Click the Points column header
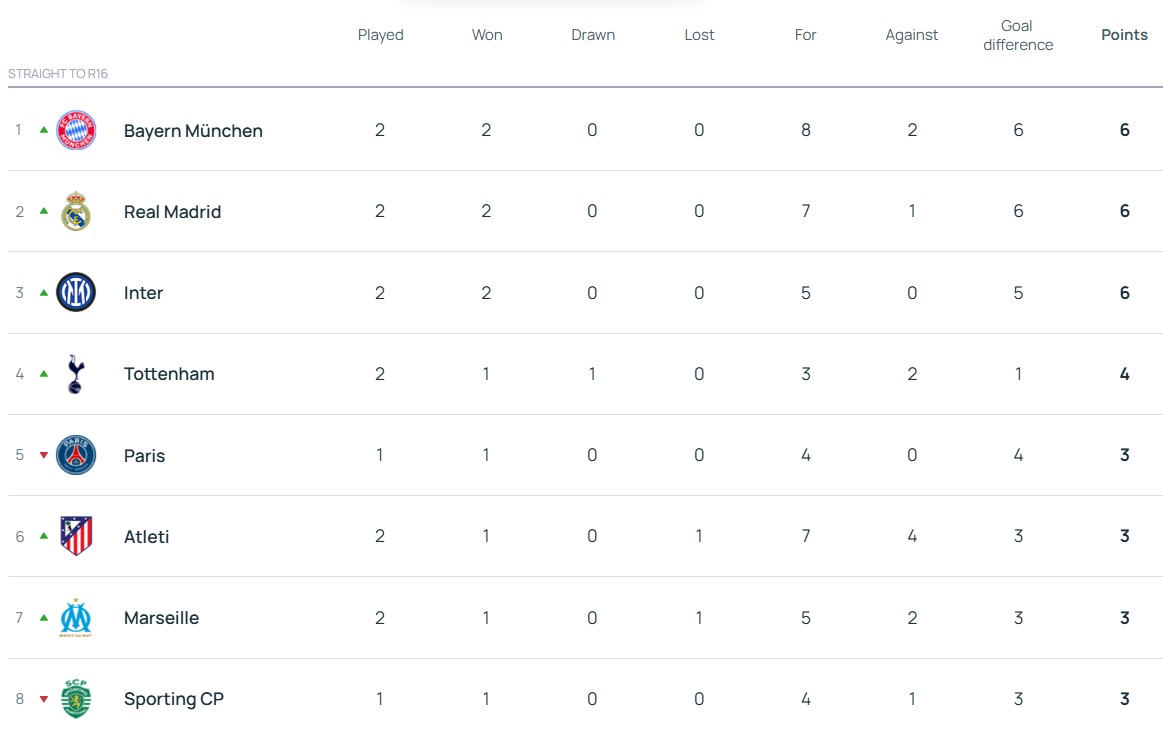Image resolution: width=1163 pixels, height=740 pixels. tap(1124, 35)
